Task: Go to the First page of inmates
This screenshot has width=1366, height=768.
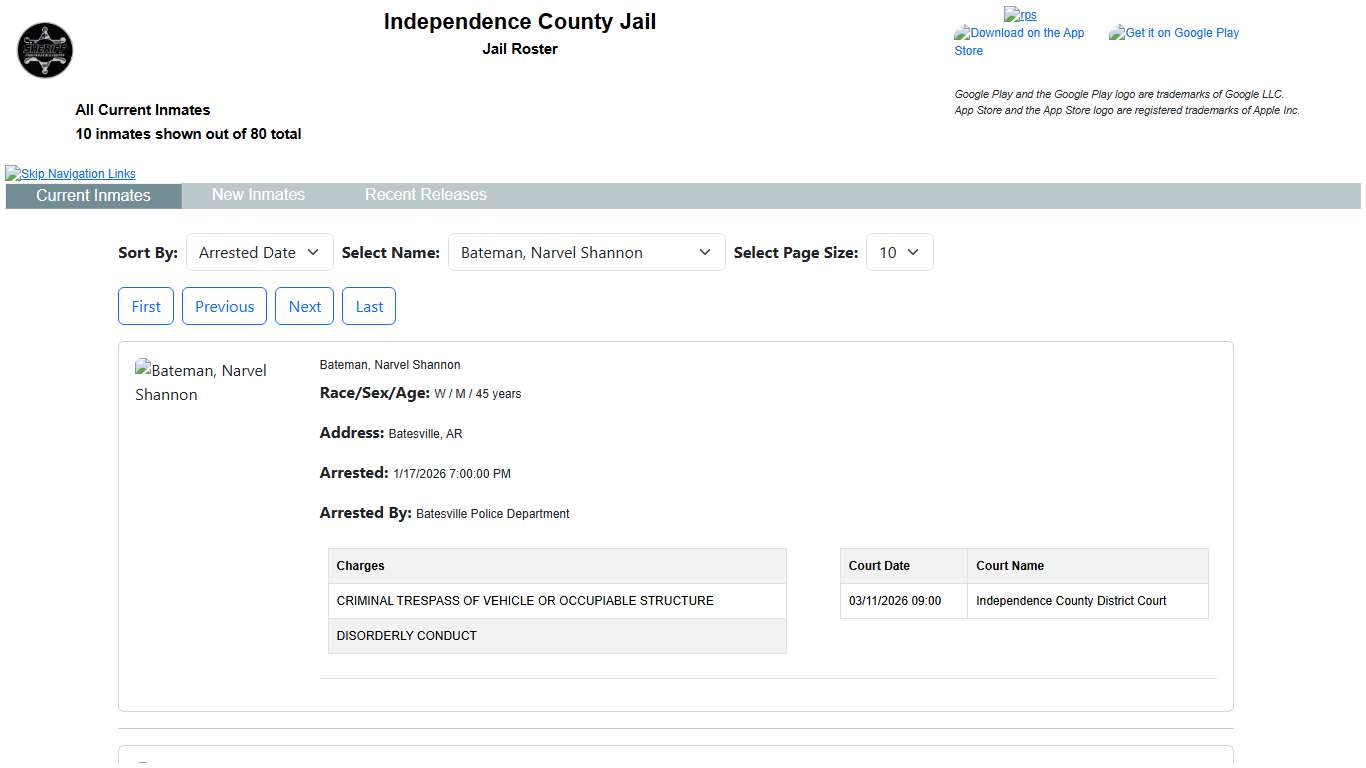Action: 146,307
